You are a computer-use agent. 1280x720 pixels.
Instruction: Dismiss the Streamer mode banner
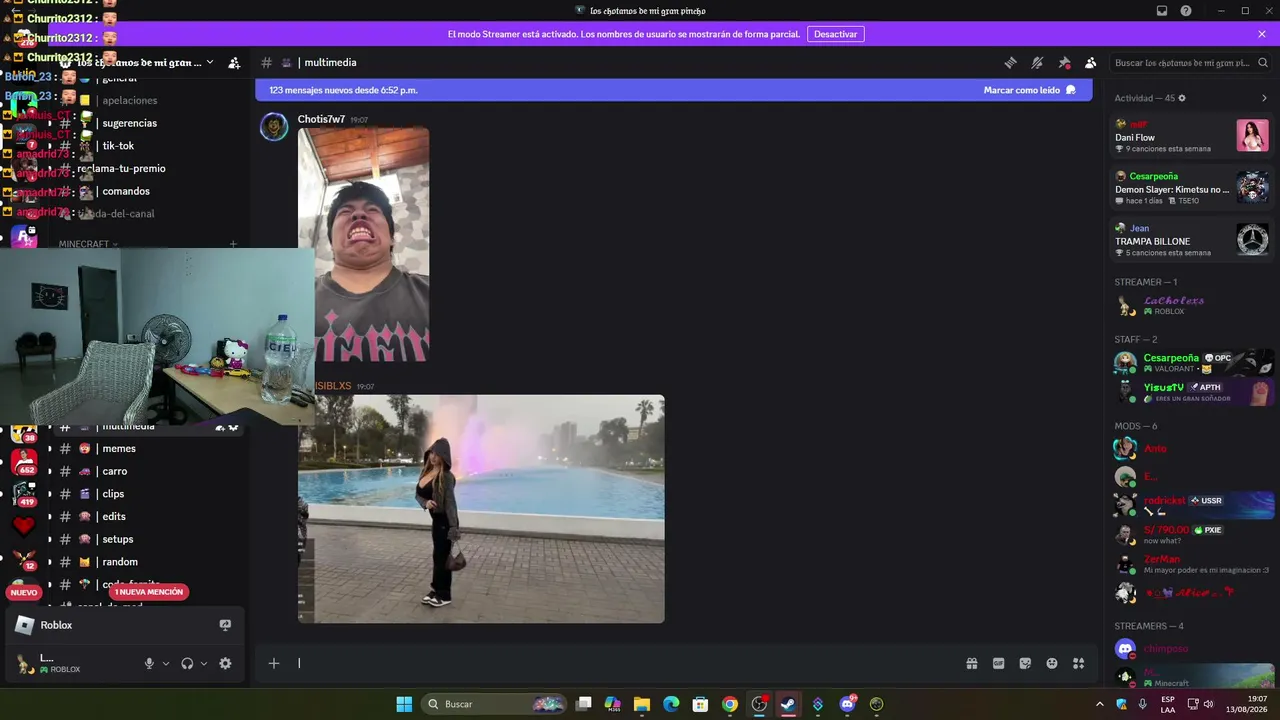pyautogui.click(x=1262, y=34)
